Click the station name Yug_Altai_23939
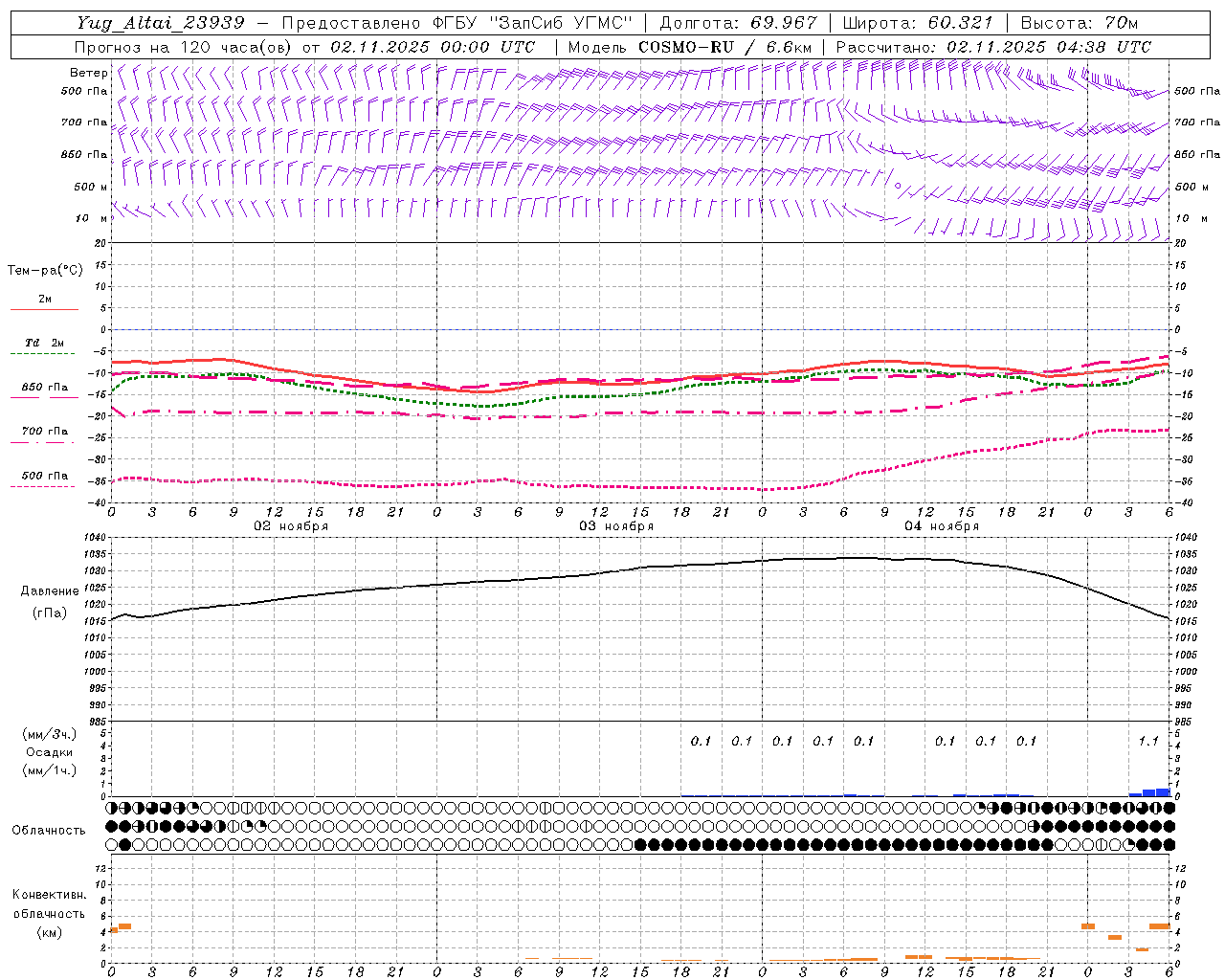 click(x=162, y=23)
